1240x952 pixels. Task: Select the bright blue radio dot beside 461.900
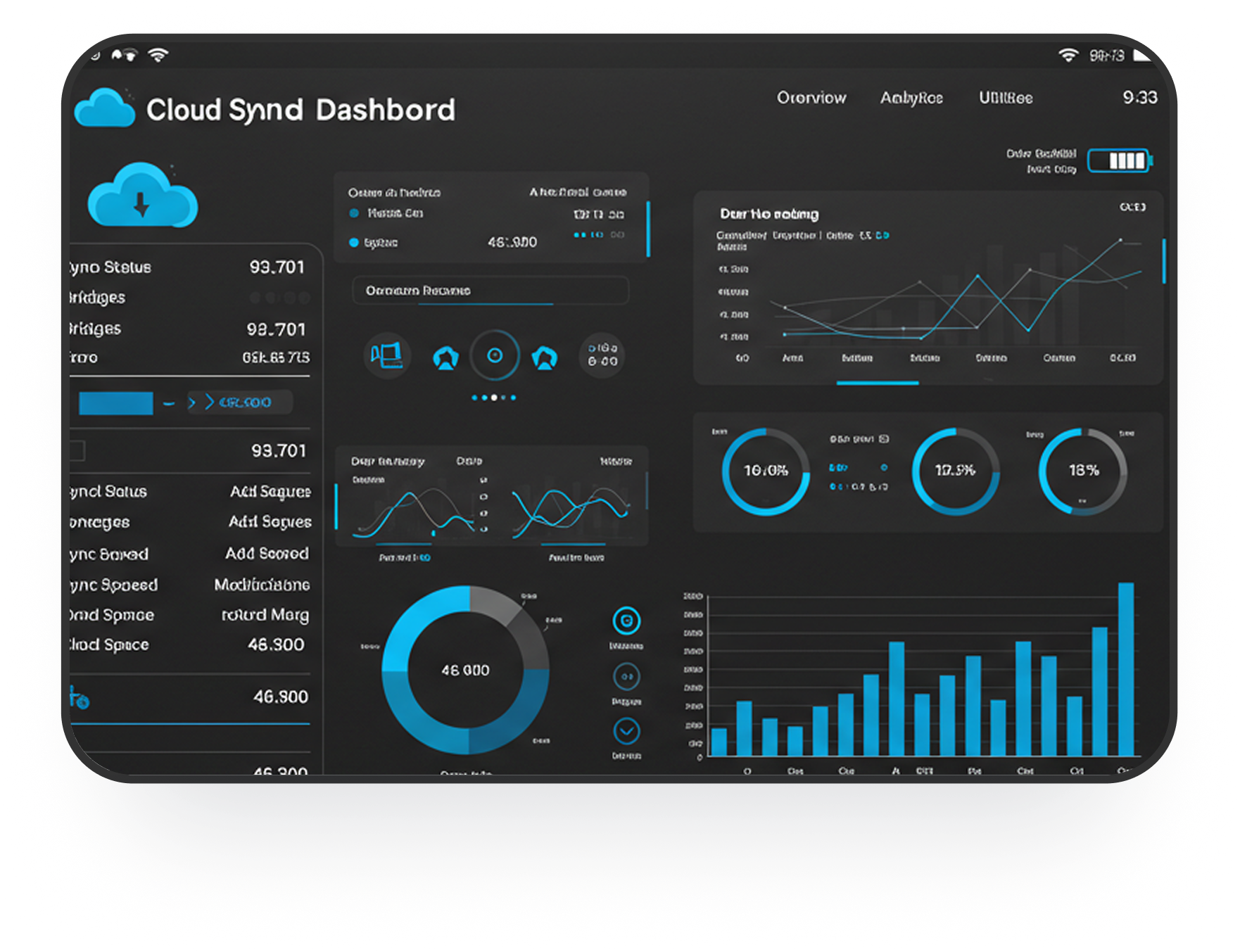[354, 243]
